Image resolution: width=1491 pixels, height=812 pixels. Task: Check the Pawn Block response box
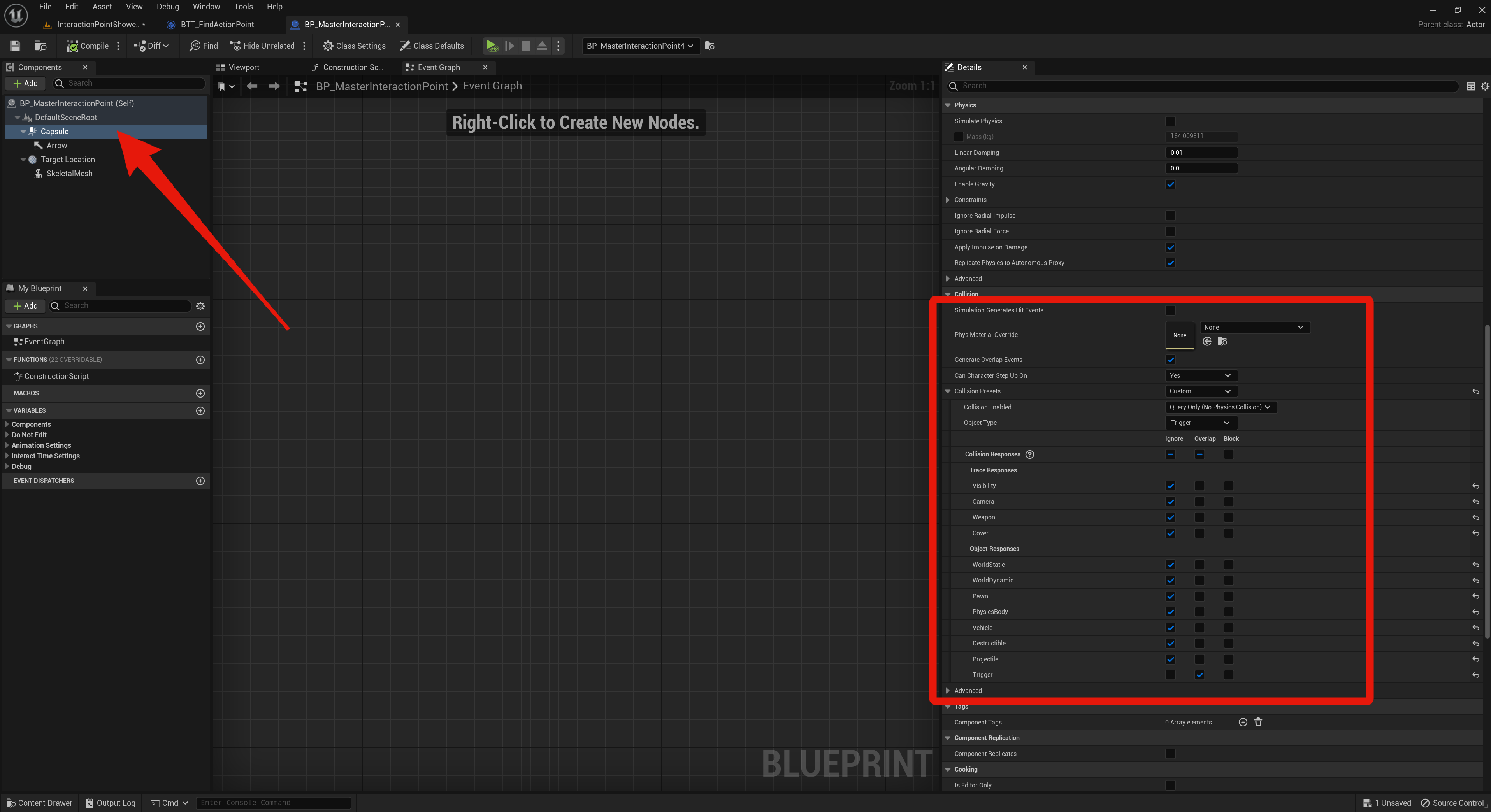coord(1228,596)
